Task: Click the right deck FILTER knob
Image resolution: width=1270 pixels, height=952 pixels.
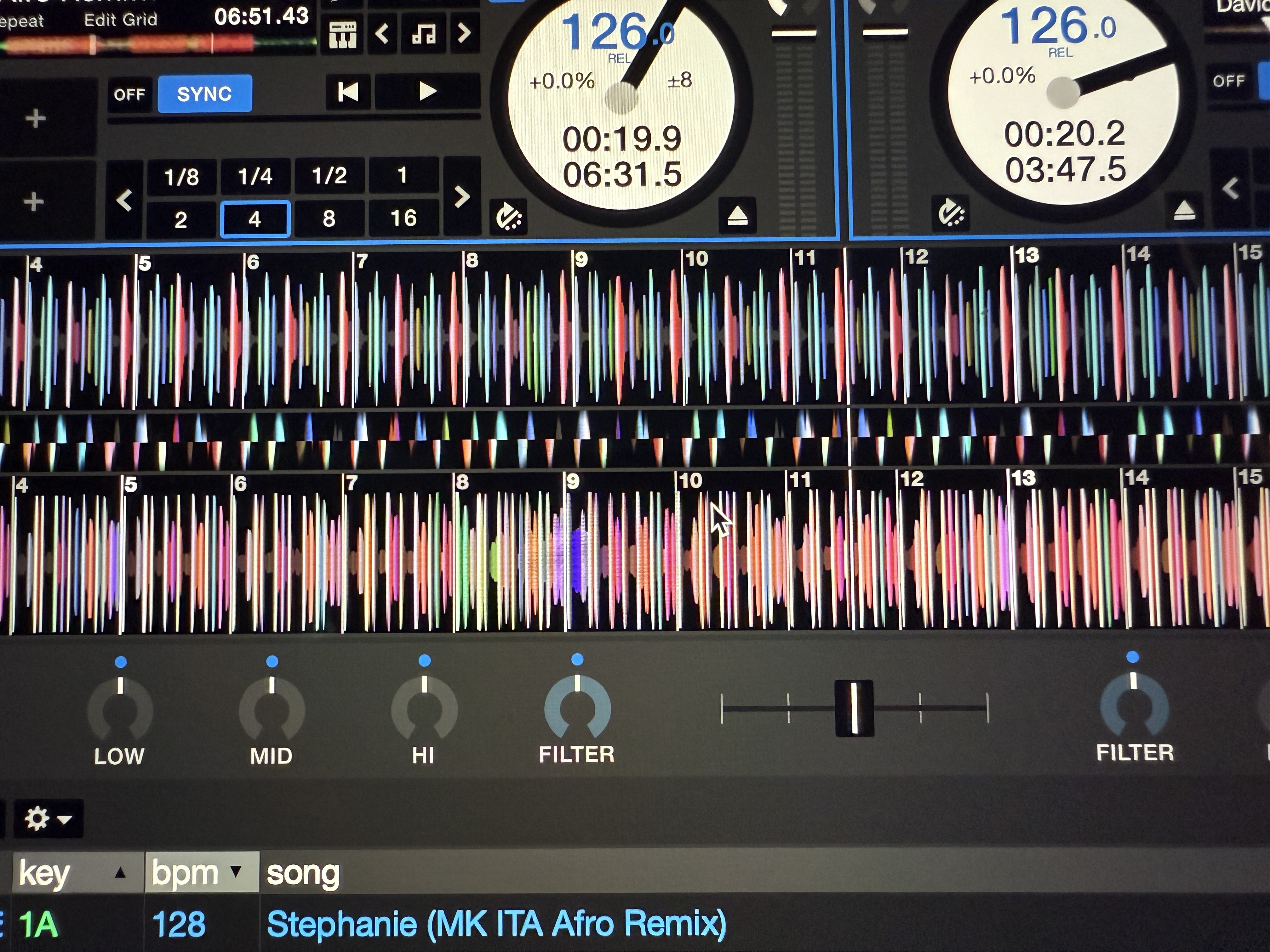Action: [1134, 704]
